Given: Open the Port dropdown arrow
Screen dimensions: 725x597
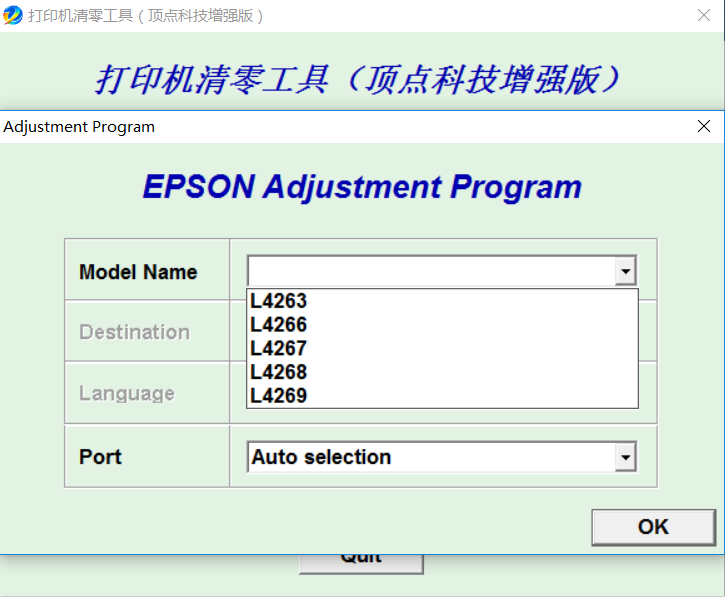Looking at the screenshot, I should 626,457.
